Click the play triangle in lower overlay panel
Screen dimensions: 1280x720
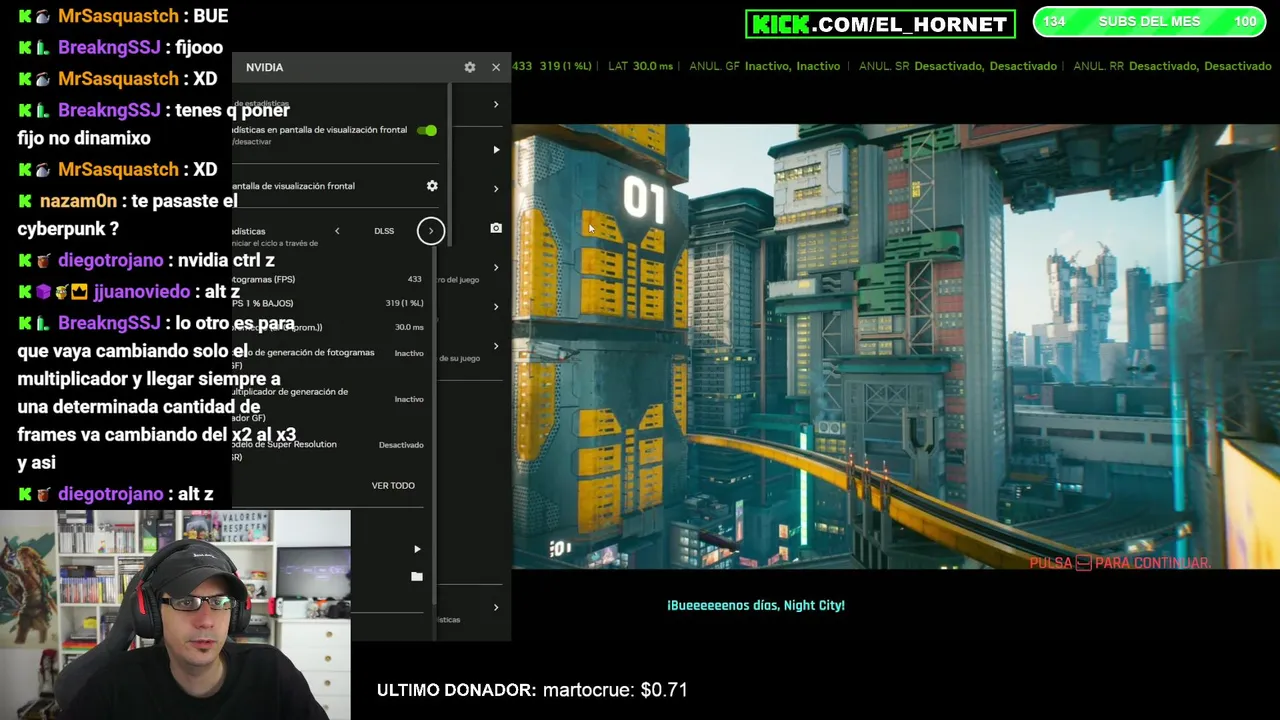417,549
